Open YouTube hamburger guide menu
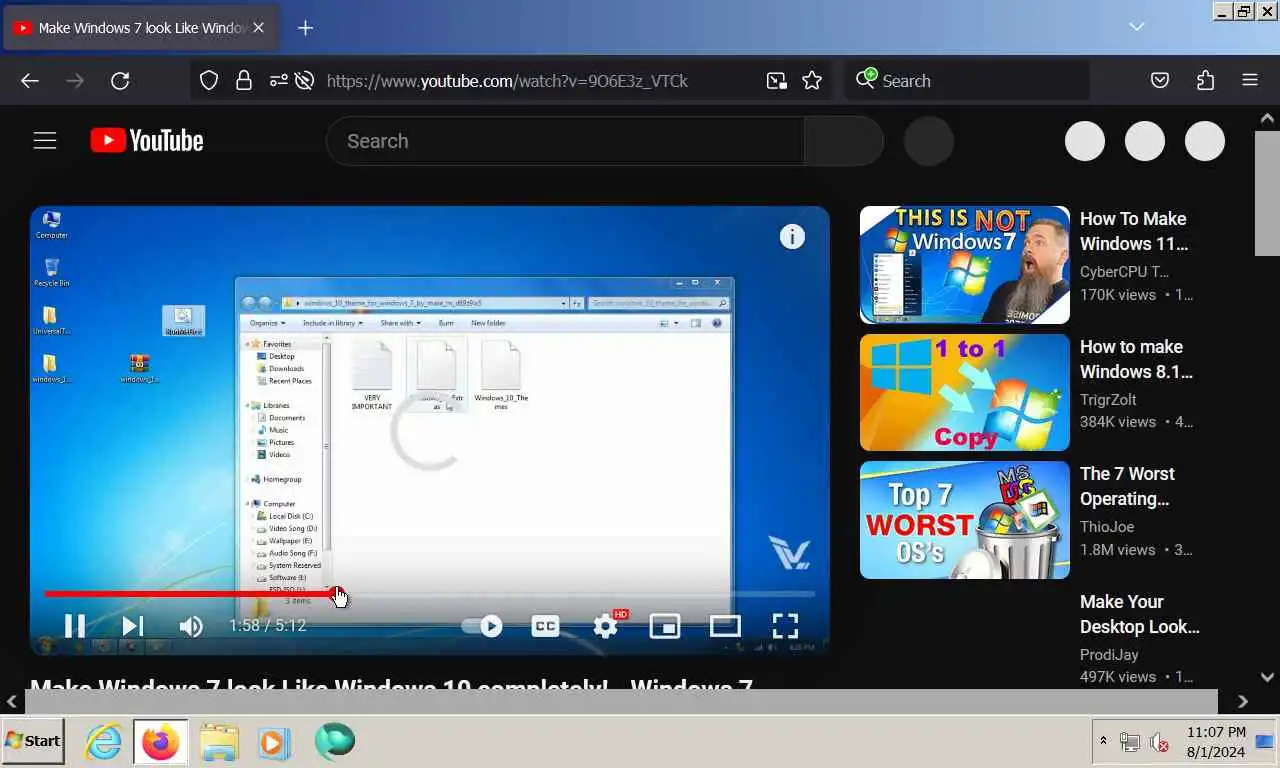1280x768 pixels. (45, 141)
